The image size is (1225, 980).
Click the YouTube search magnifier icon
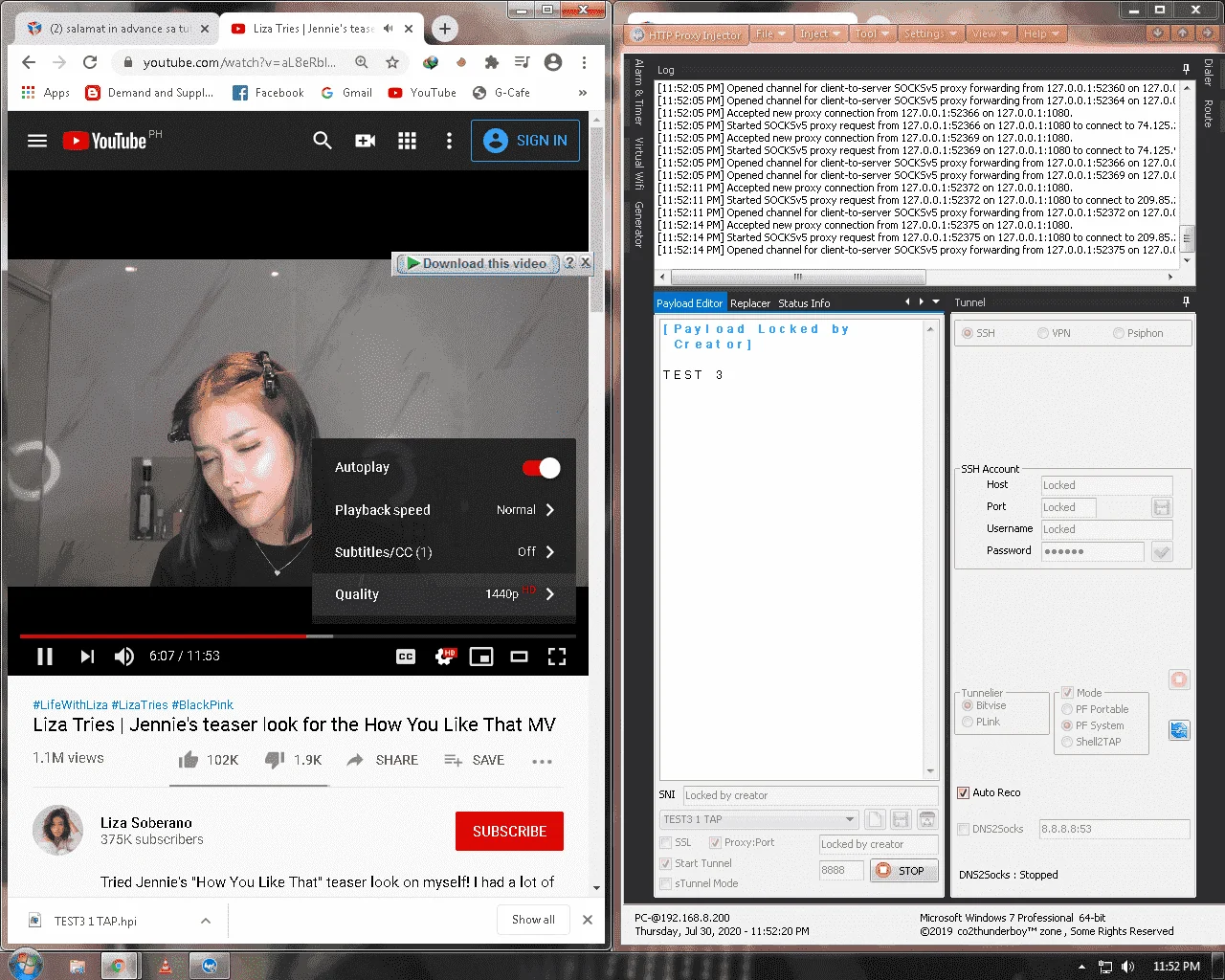click(323, 141)
